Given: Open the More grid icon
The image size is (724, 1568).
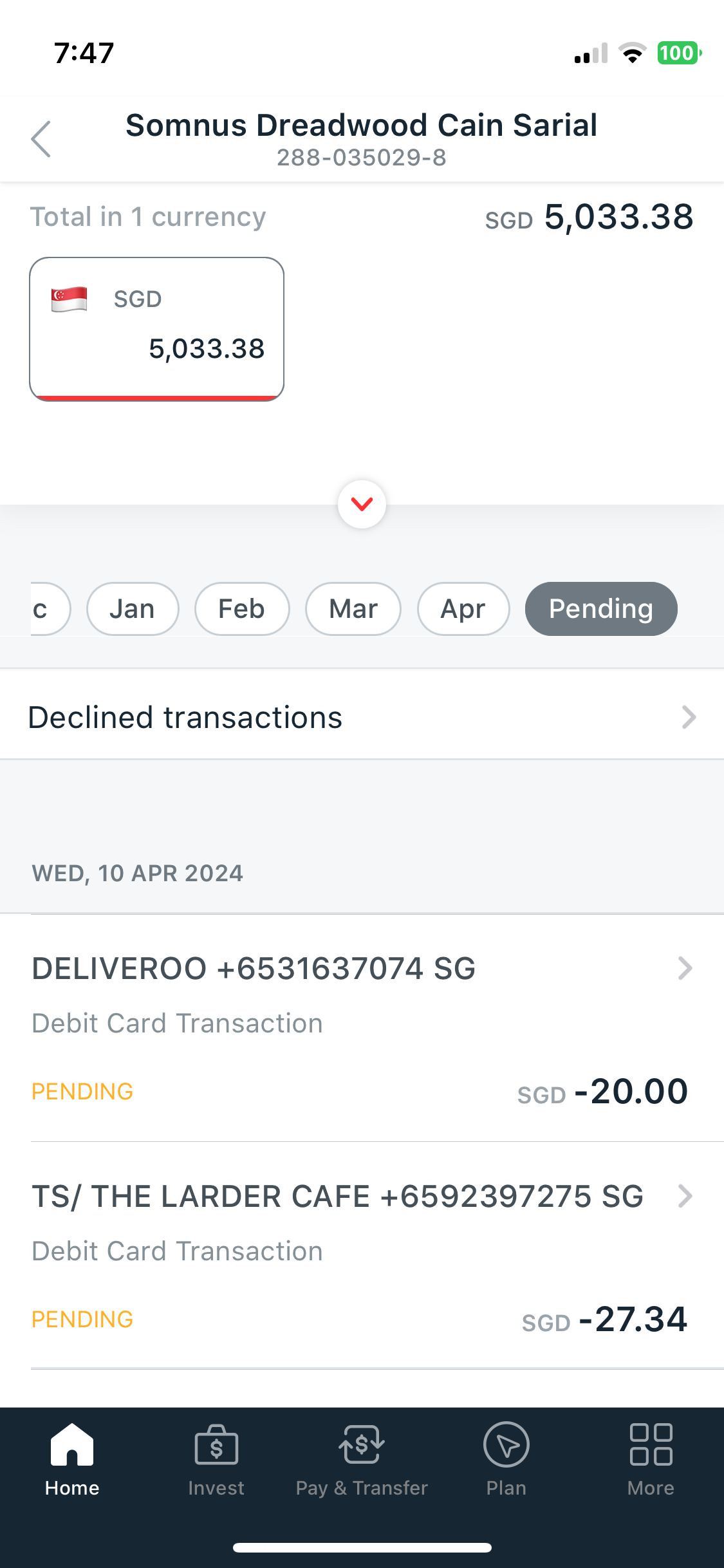Looking at the screenshot, I should (x=651, y=1445).
